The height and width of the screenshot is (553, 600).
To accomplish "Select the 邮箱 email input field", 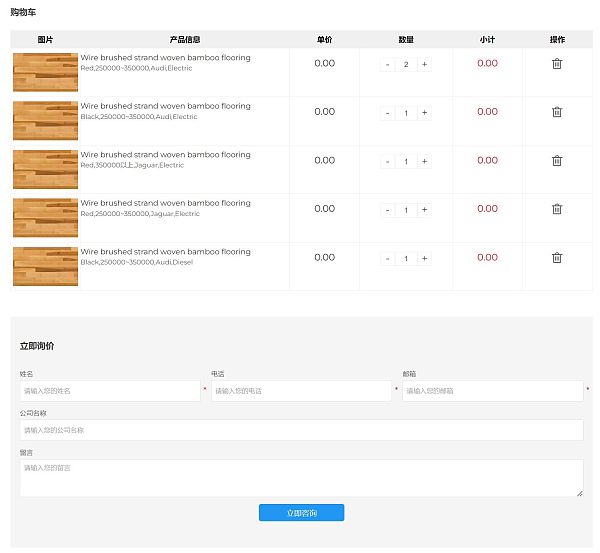I will (x=492, y=391).
